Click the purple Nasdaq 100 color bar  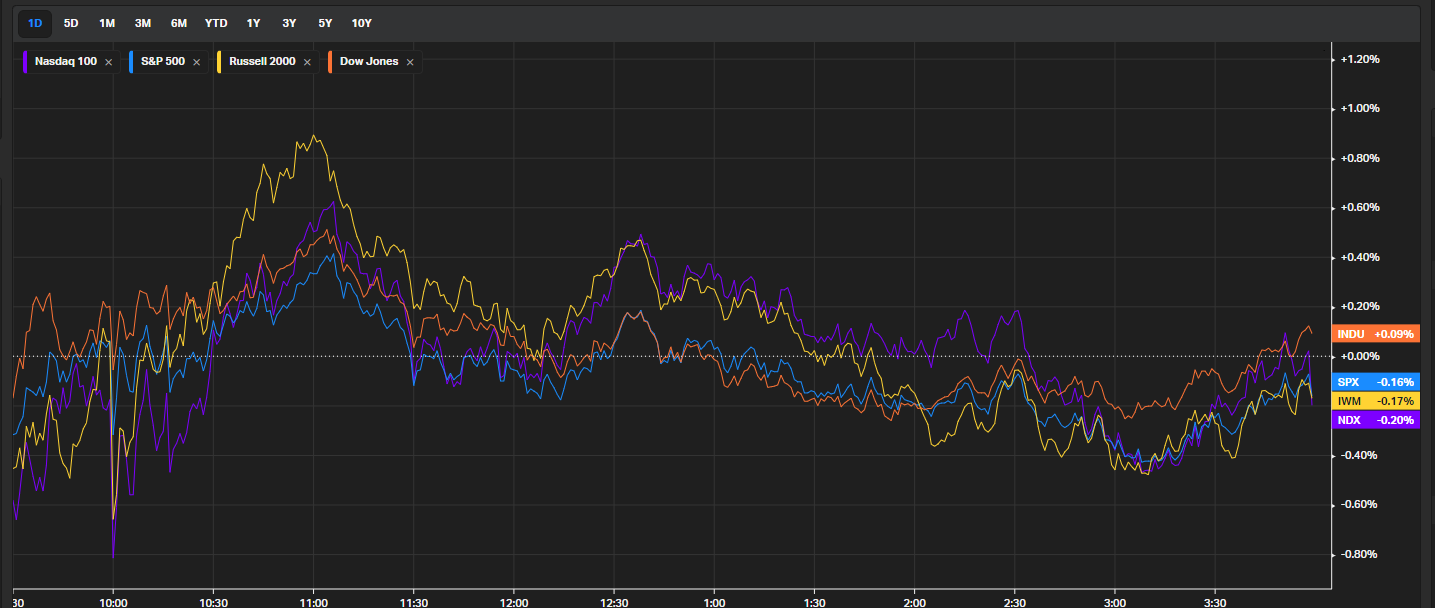coord(25,62)
